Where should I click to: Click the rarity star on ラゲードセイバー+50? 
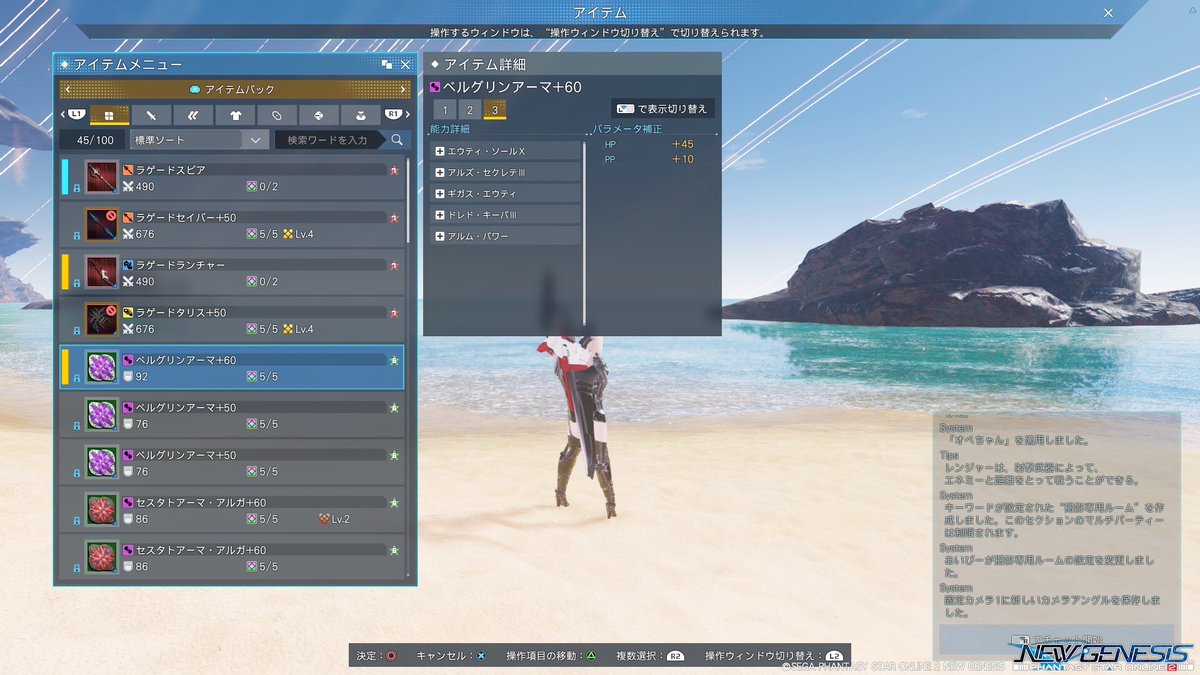pyautogui.click(x=394, y=217)
